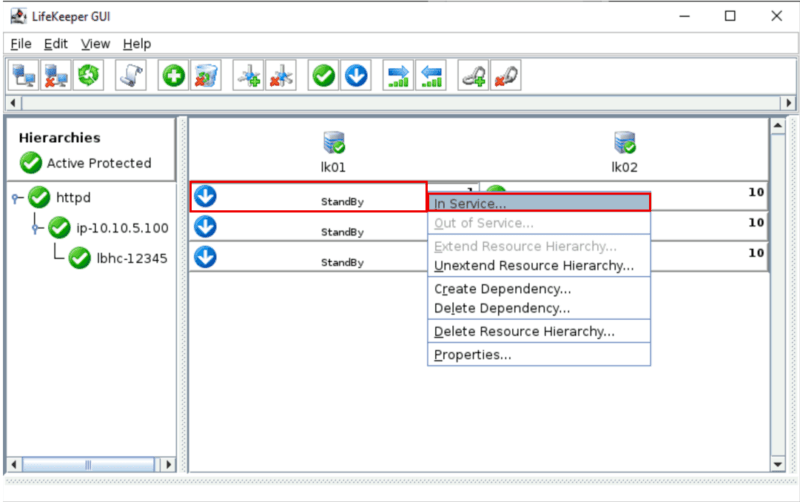Choose In Service... from context menu
The width and height of the screenshot is (800, 502).
pyautogui.click(x=470, y=203)
